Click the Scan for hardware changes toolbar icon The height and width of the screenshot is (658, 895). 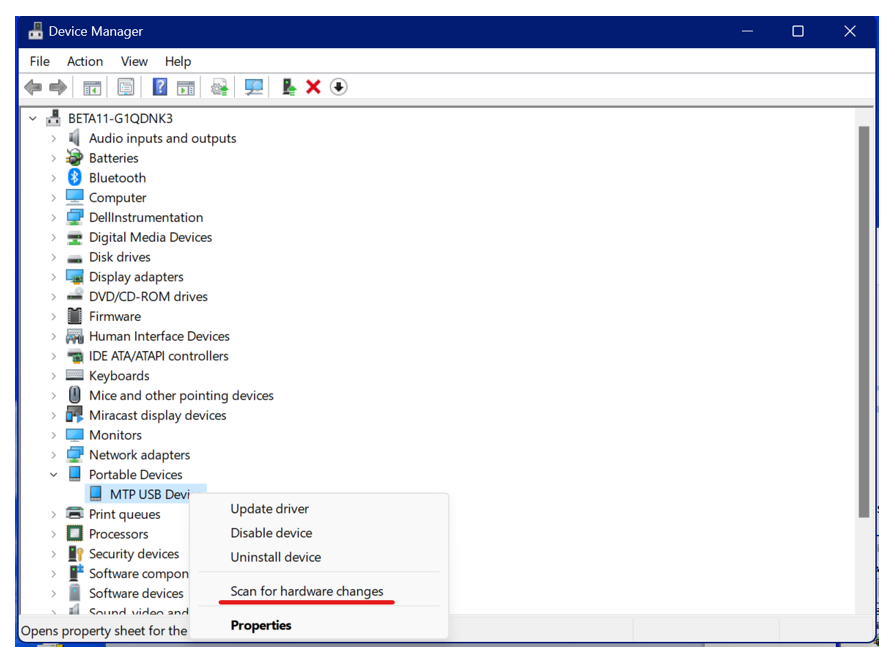tap(254, 87)
